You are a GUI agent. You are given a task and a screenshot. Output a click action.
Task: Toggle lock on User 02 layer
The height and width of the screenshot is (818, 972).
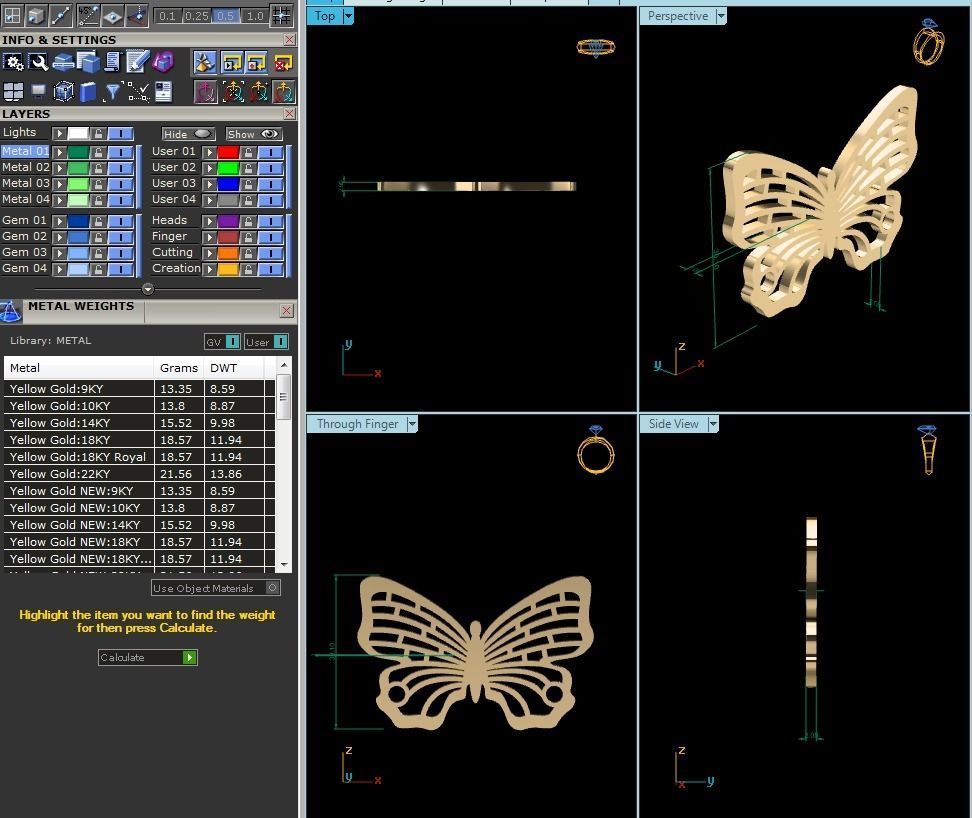coord(248,168)
